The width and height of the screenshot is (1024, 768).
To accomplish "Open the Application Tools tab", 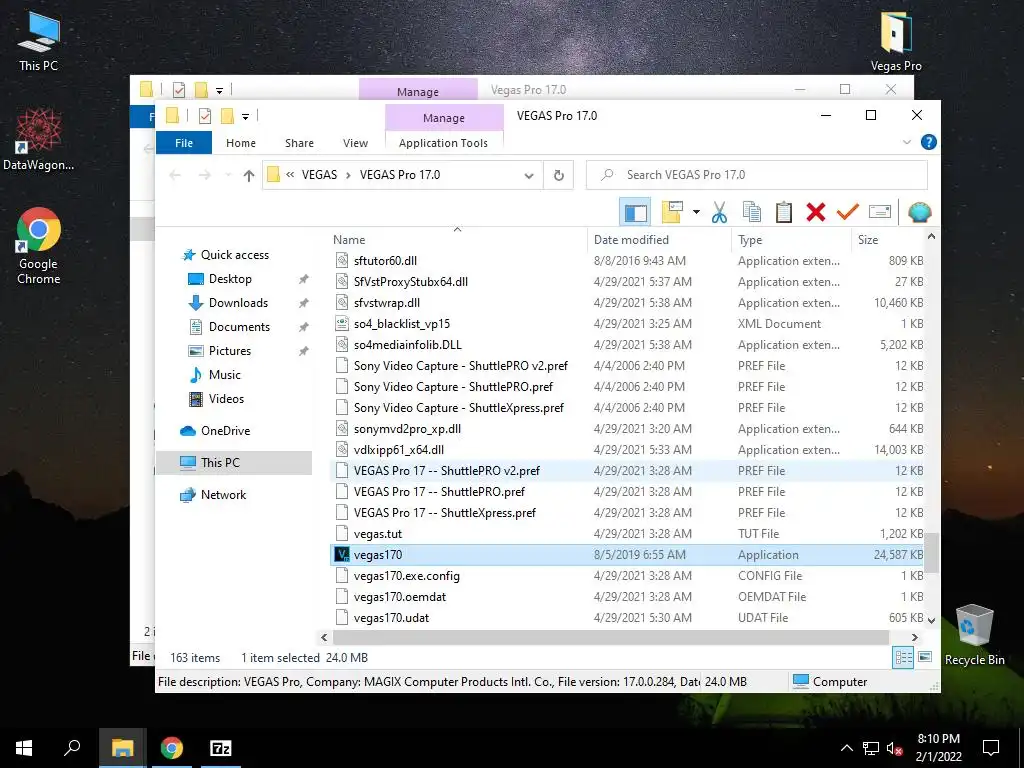I will pos(443,142).
